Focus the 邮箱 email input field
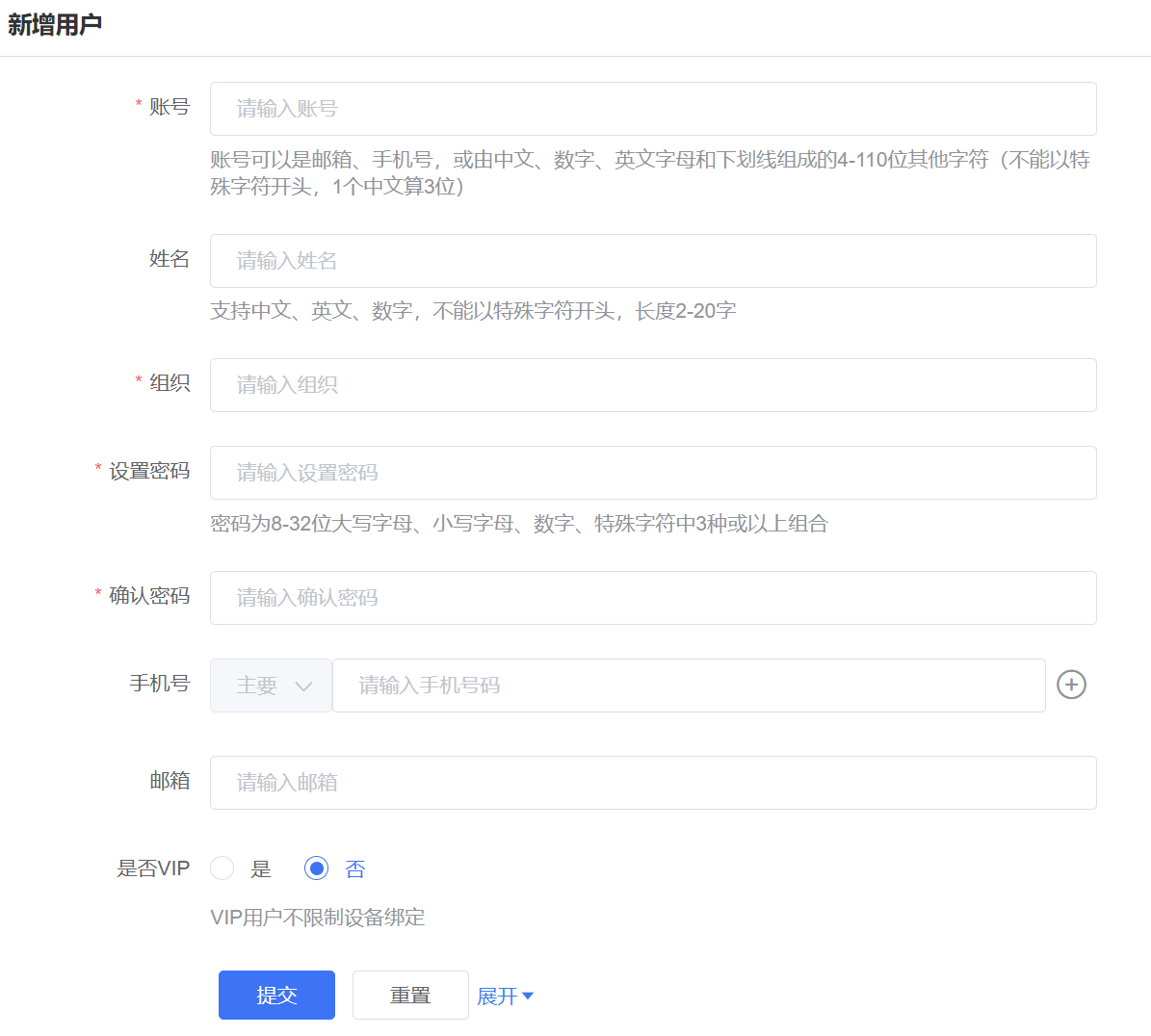This screenshot has width=1151, height=1036. (653, 783)
